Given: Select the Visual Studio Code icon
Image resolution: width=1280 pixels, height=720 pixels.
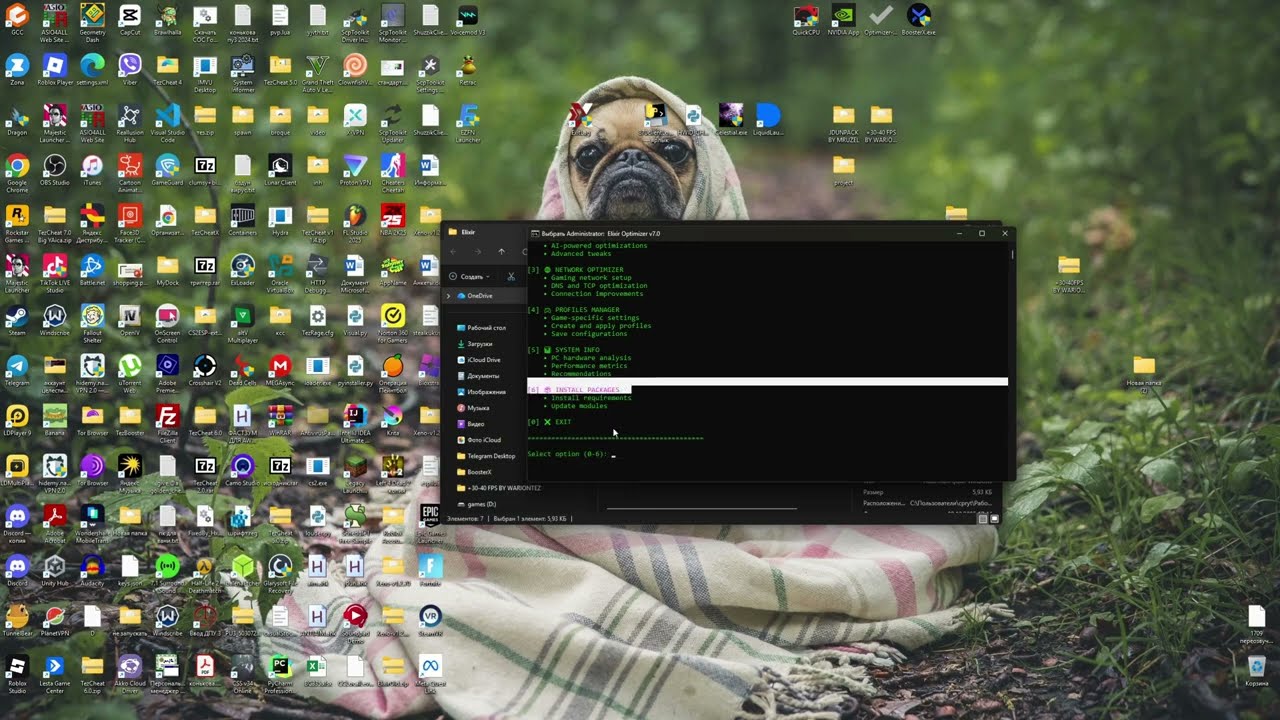Looking at the screenshot, I should tap(167, 122).
